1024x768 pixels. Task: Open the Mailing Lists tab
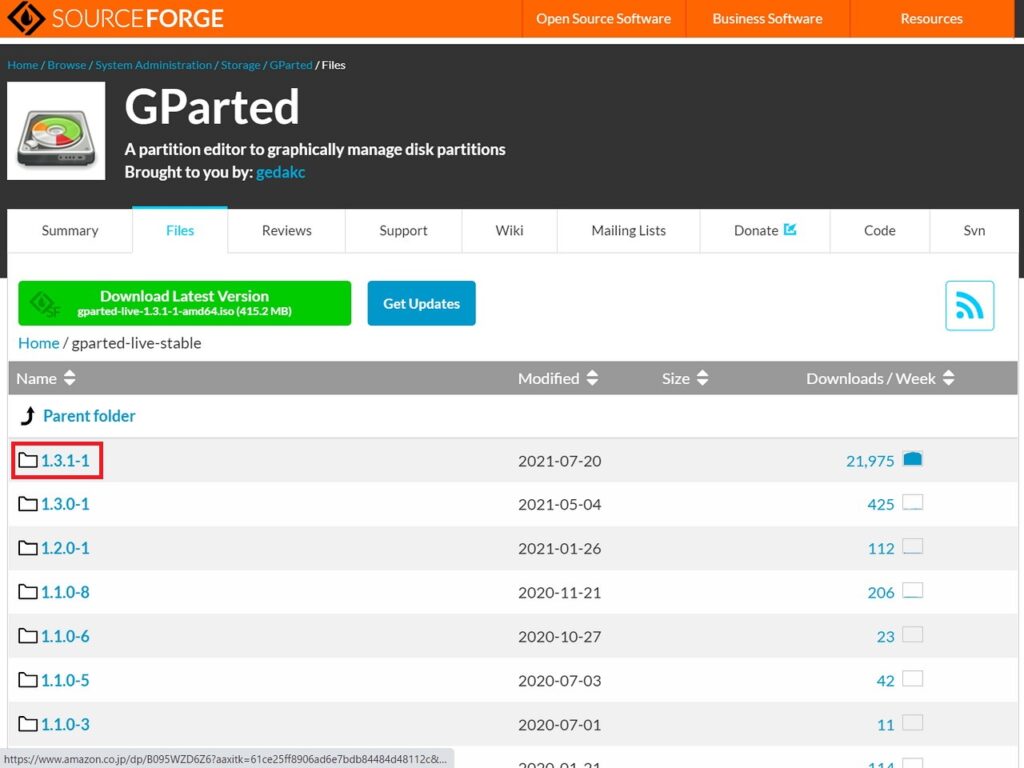click(629, 231)
